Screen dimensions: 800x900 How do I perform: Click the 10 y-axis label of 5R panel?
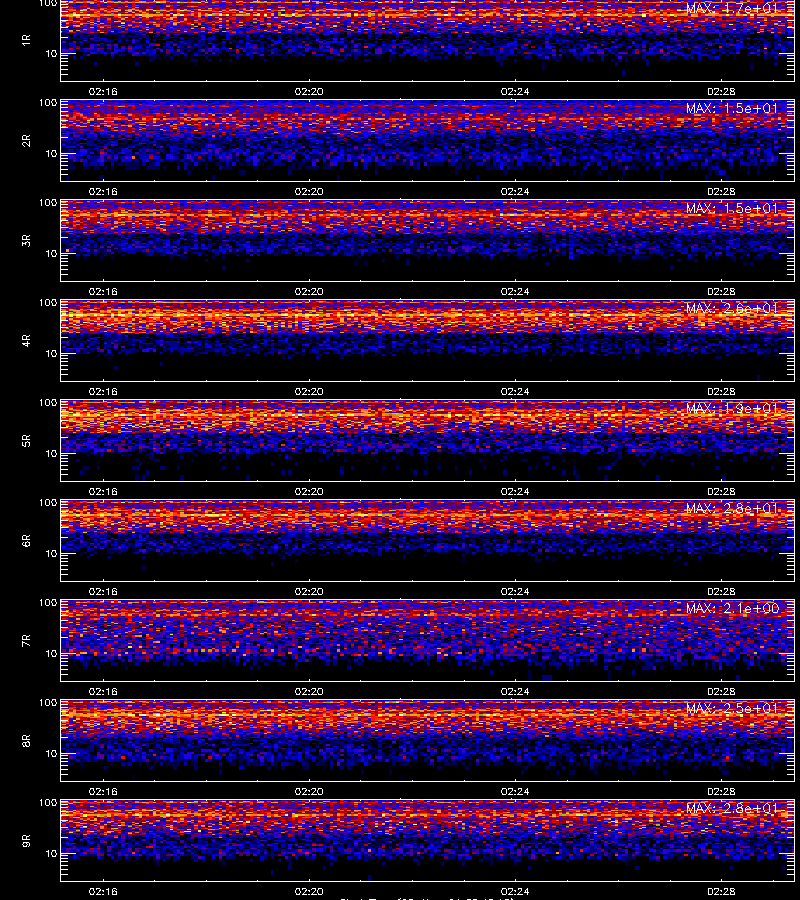(x=51, y=453)
